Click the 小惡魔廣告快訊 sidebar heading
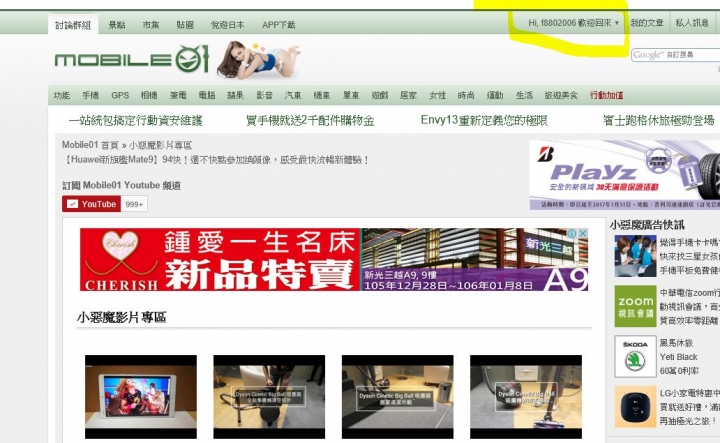The image size is (720, 443). coord(647,225)
